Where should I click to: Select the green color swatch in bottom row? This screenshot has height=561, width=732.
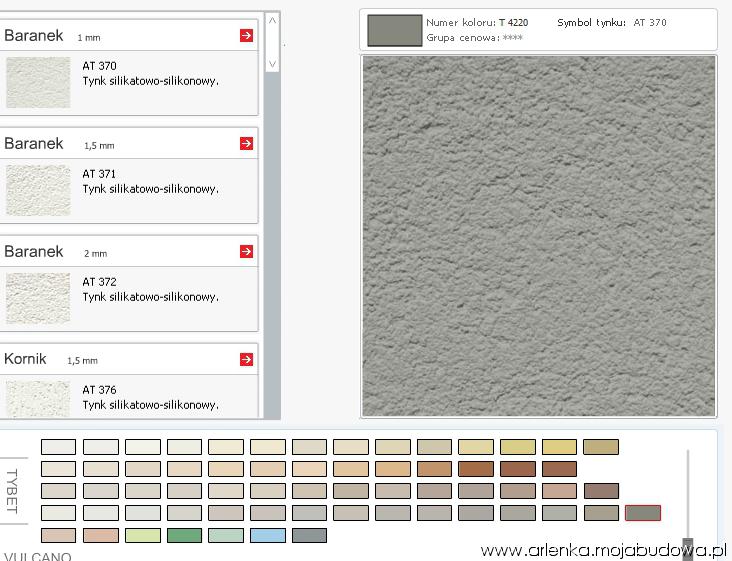pos(184,535)
